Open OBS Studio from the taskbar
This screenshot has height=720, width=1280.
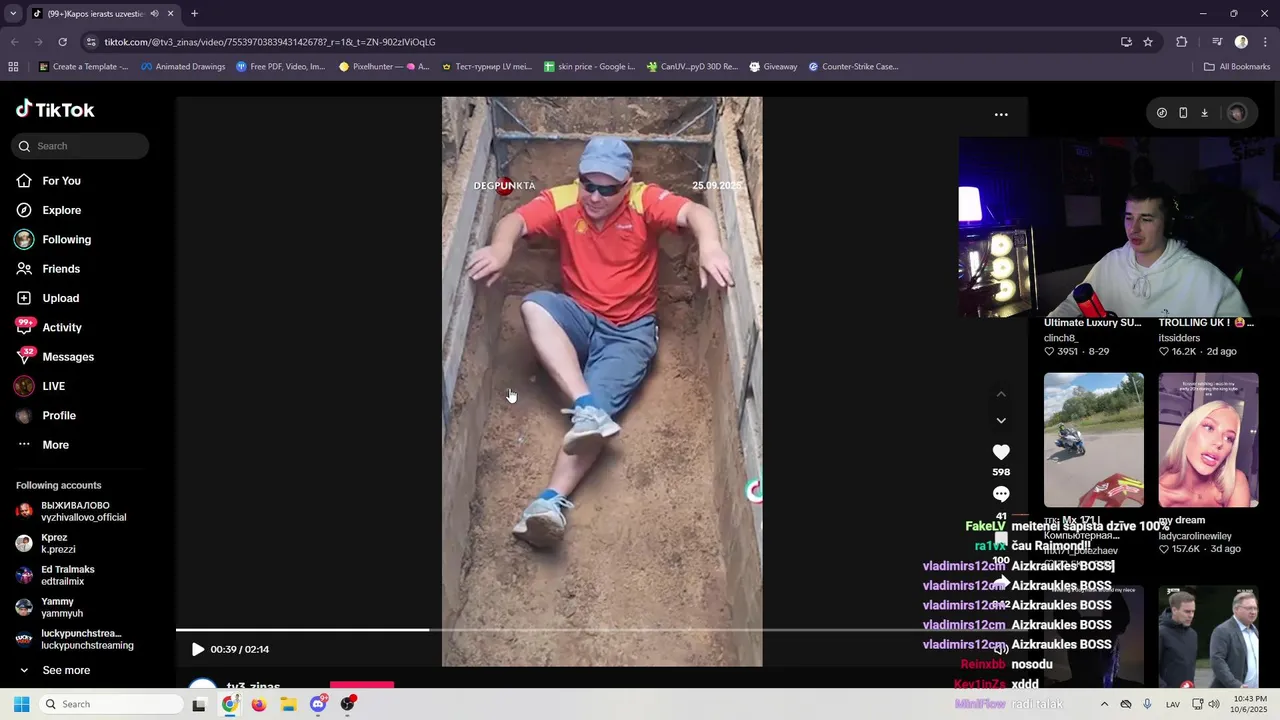(348, 704)
